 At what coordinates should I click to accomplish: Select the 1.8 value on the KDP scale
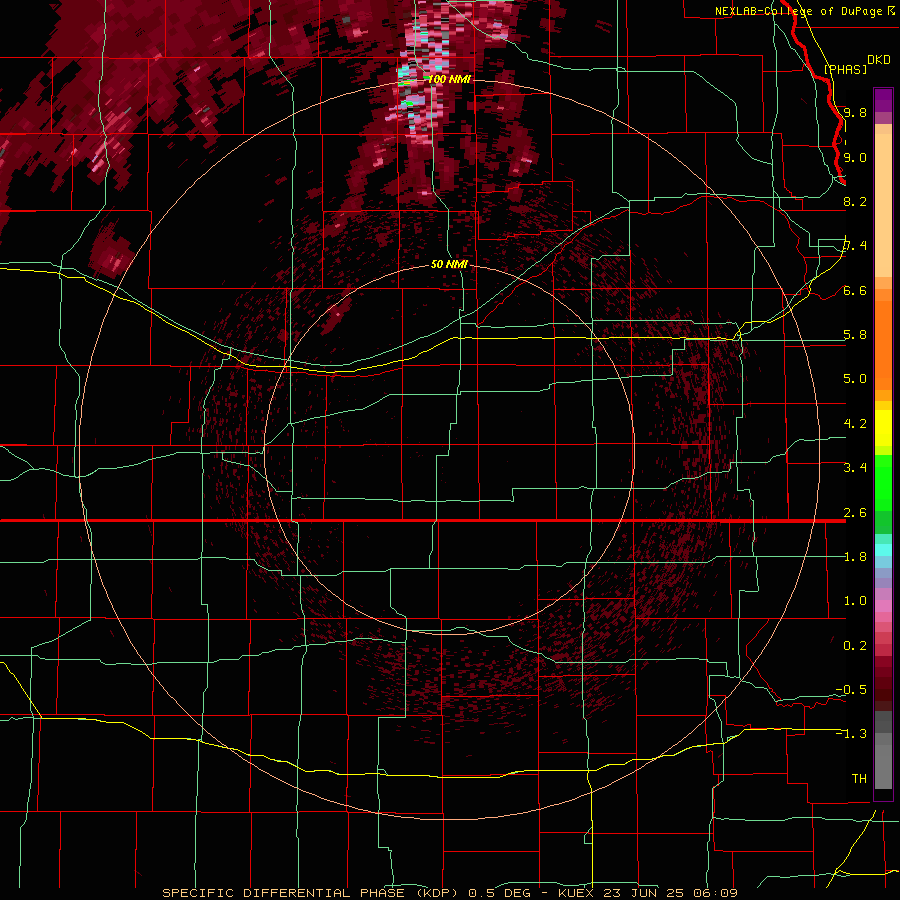pos(855,557)
